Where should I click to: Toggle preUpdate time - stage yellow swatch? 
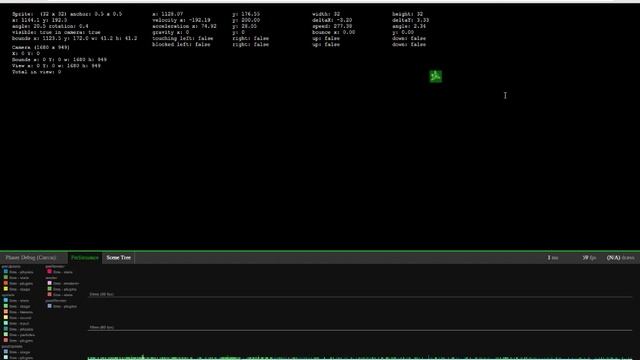[6, 289]
